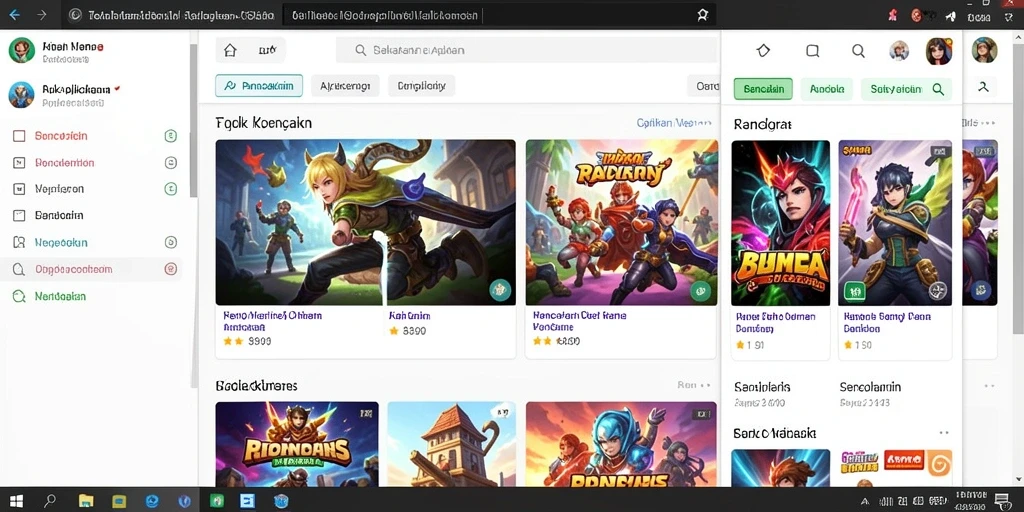Show hidden tray icons chevron
Image resolution: width=1024 pixels, height=512 pixels.
[865, 502]
